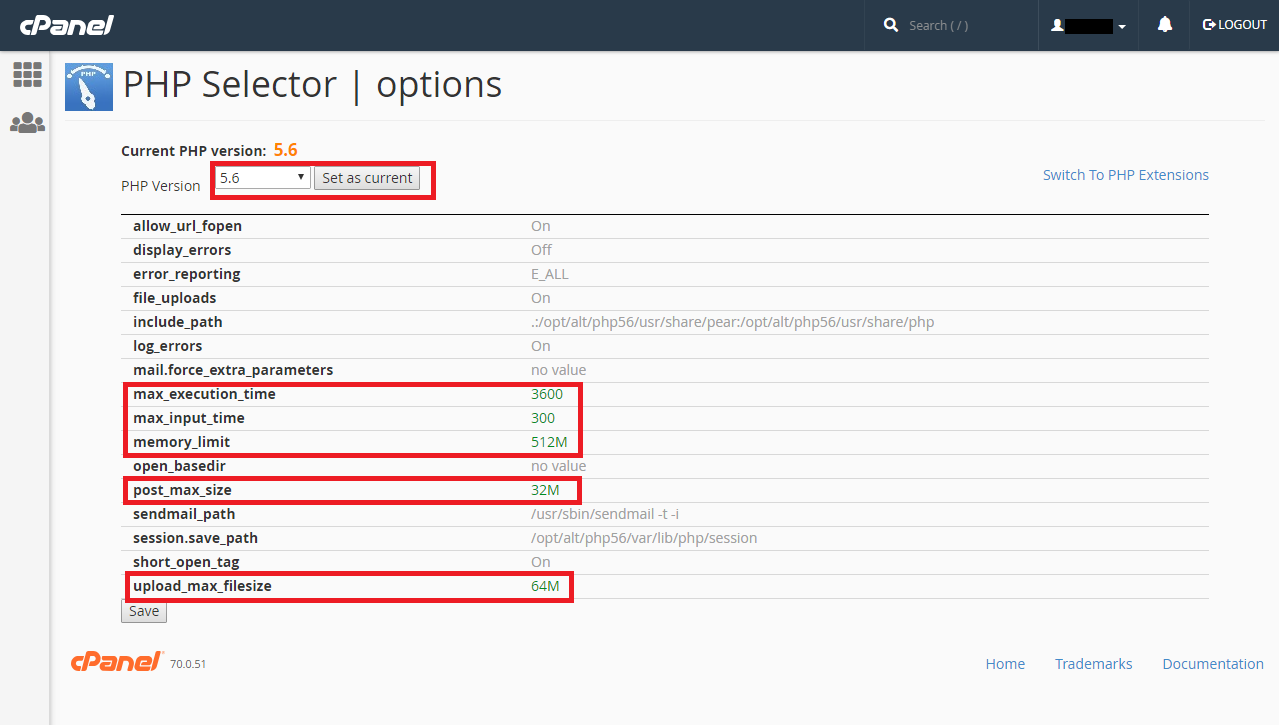
Task: Open the apps grid icon in sidebar
Action: (27, 75)
